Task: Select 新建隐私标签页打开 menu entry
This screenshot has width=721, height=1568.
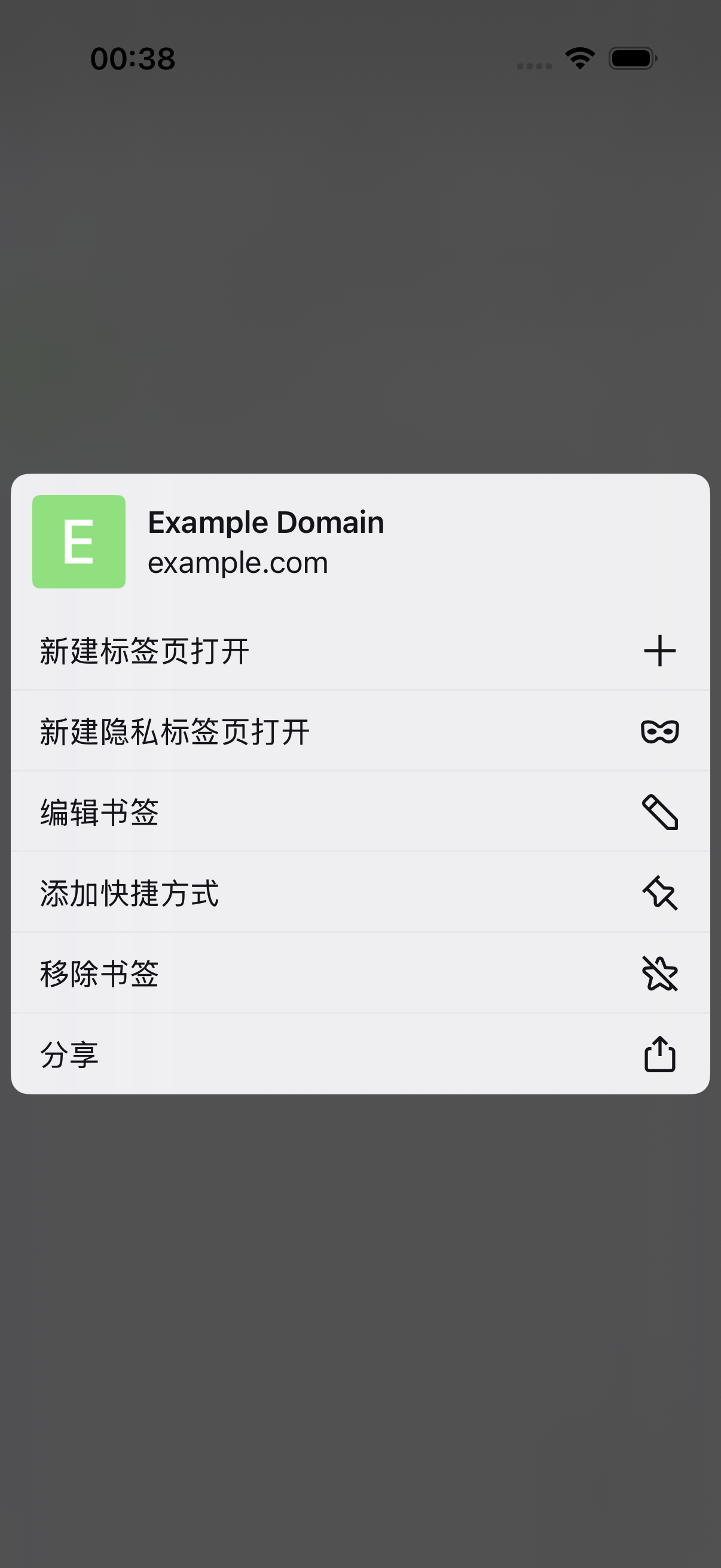Action: pyautogui.click(x=360, y=731)
